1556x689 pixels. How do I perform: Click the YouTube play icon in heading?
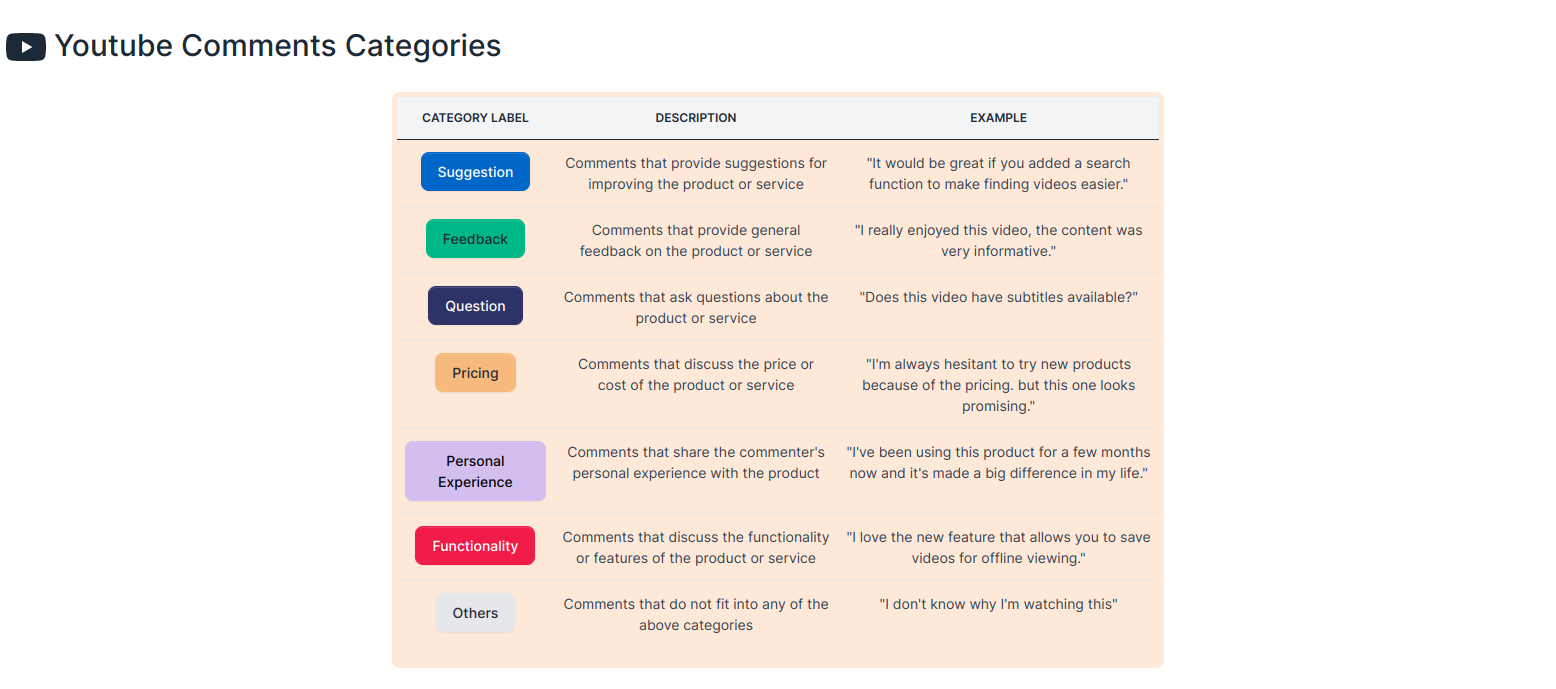(x=26, y=47)
